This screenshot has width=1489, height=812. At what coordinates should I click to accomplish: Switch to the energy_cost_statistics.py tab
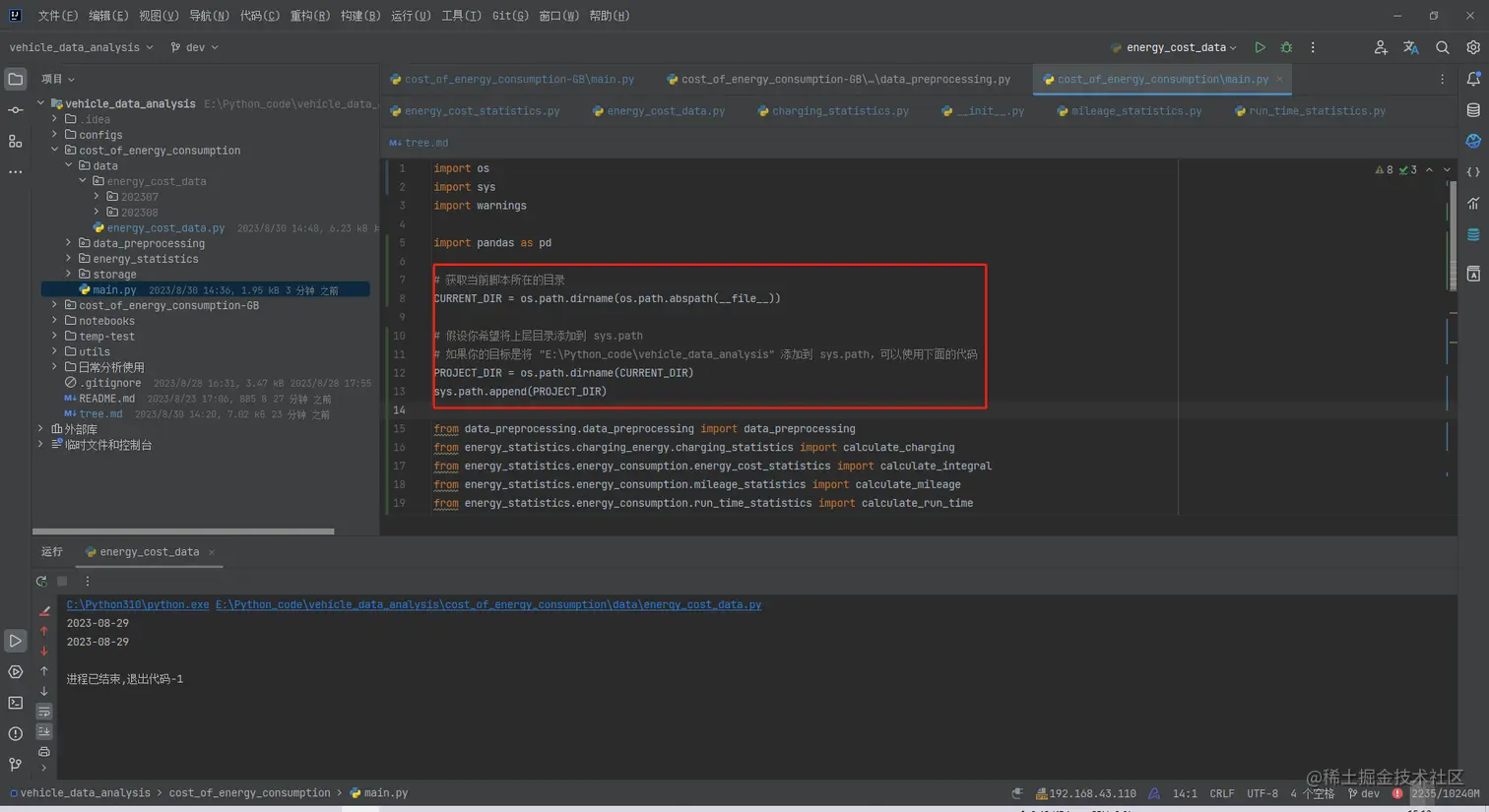(475, 111)
